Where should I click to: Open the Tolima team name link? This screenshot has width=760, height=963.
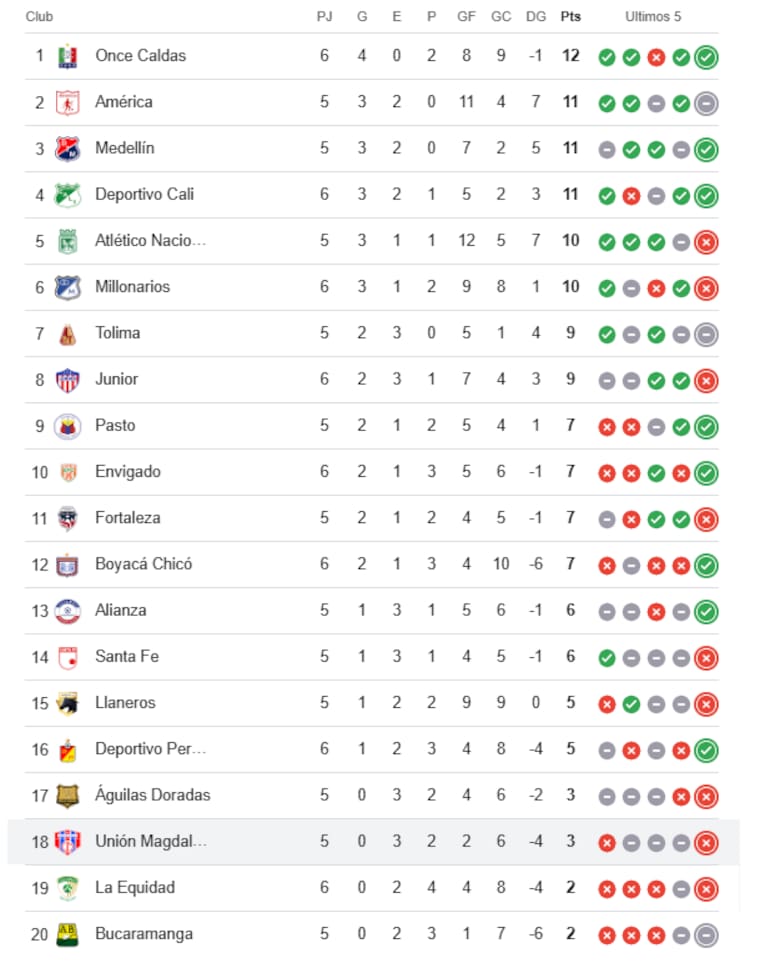pos(117,333)
